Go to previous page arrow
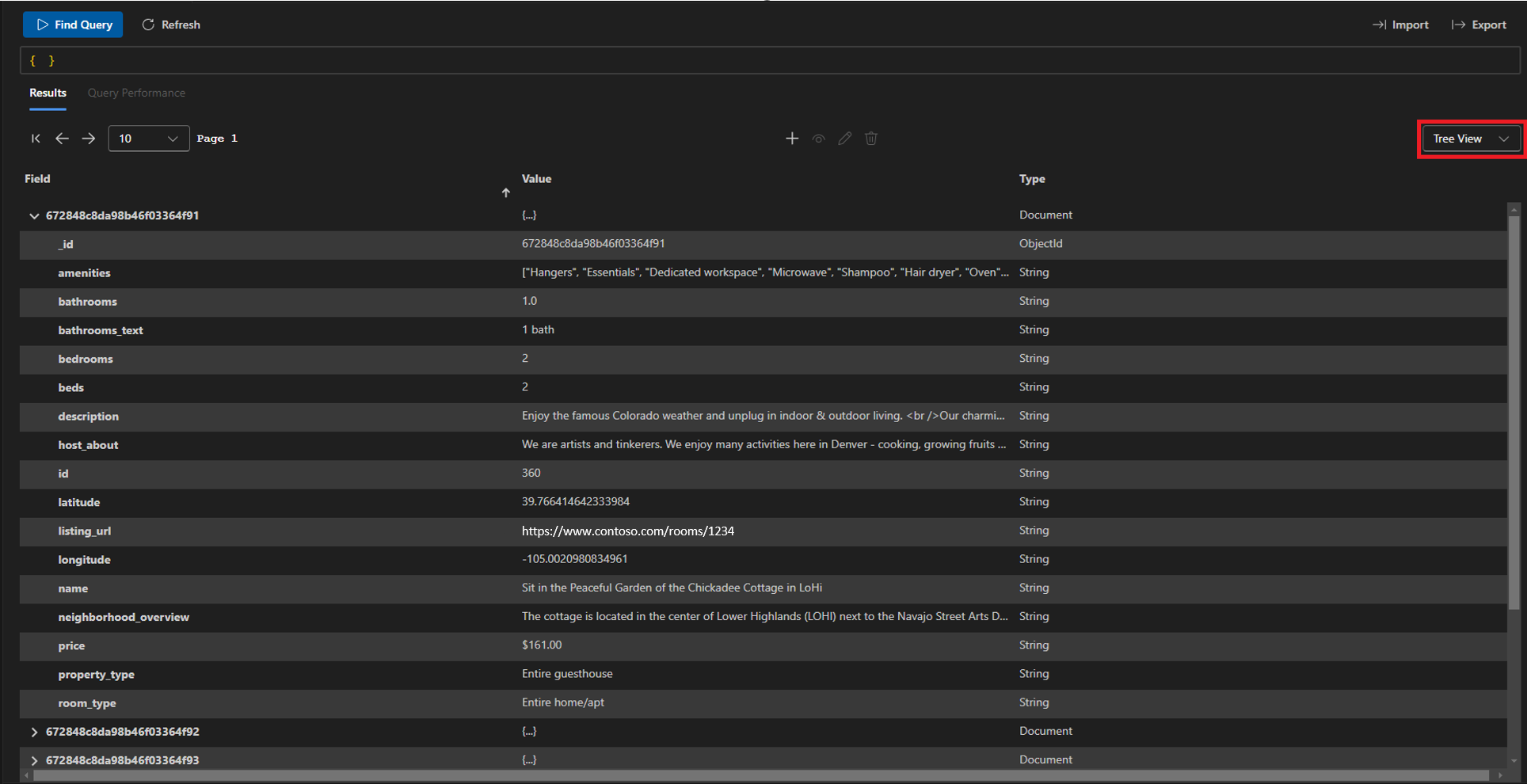 62,139
